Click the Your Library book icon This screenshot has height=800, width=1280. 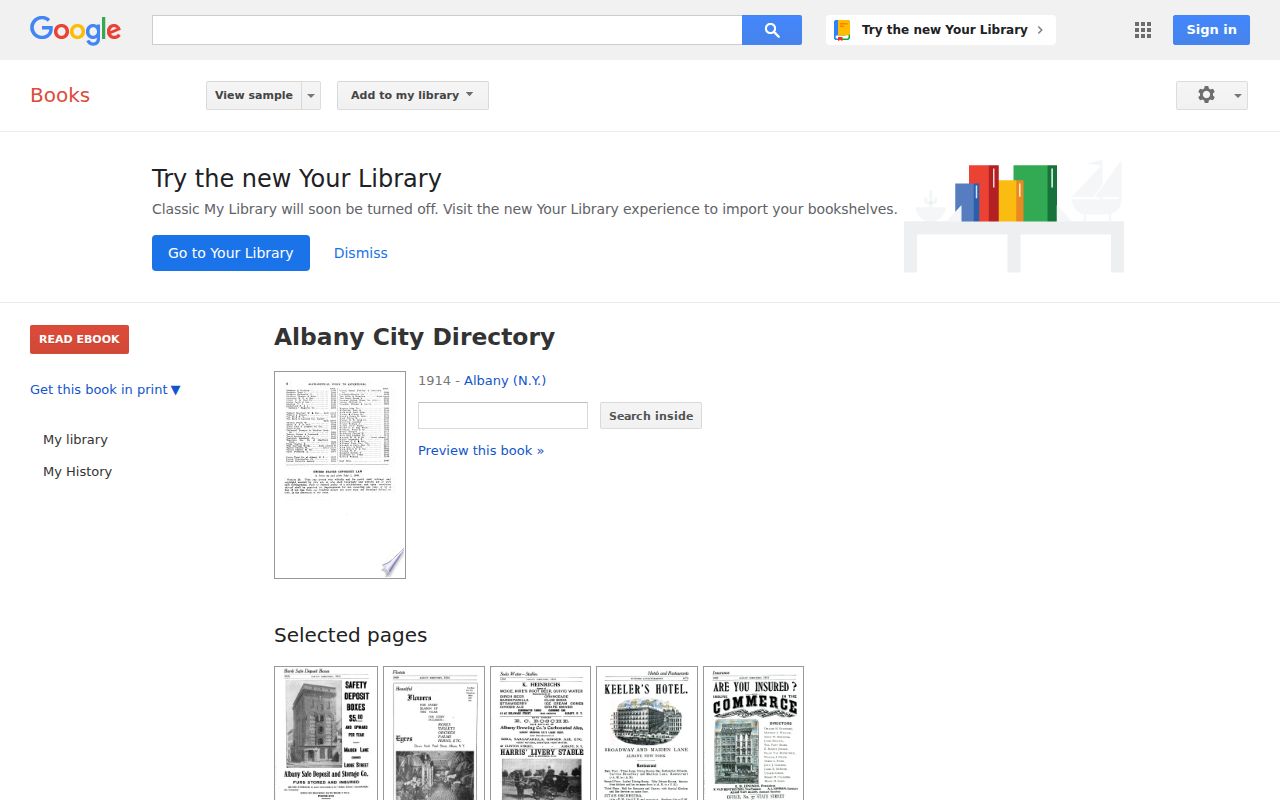coord(842,30)
